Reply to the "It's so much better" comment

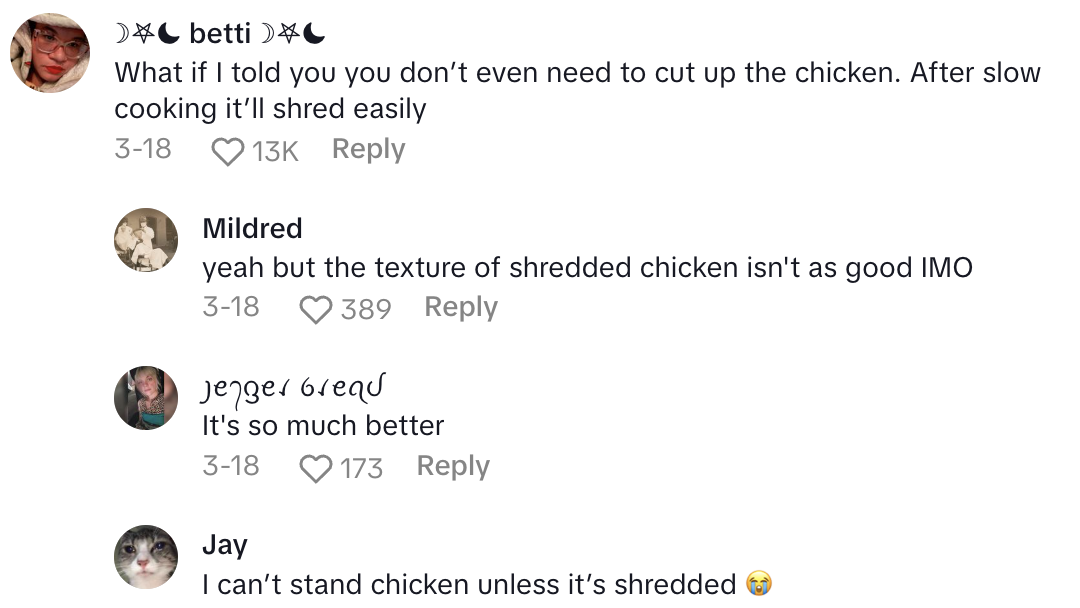(x=453, y=466)
